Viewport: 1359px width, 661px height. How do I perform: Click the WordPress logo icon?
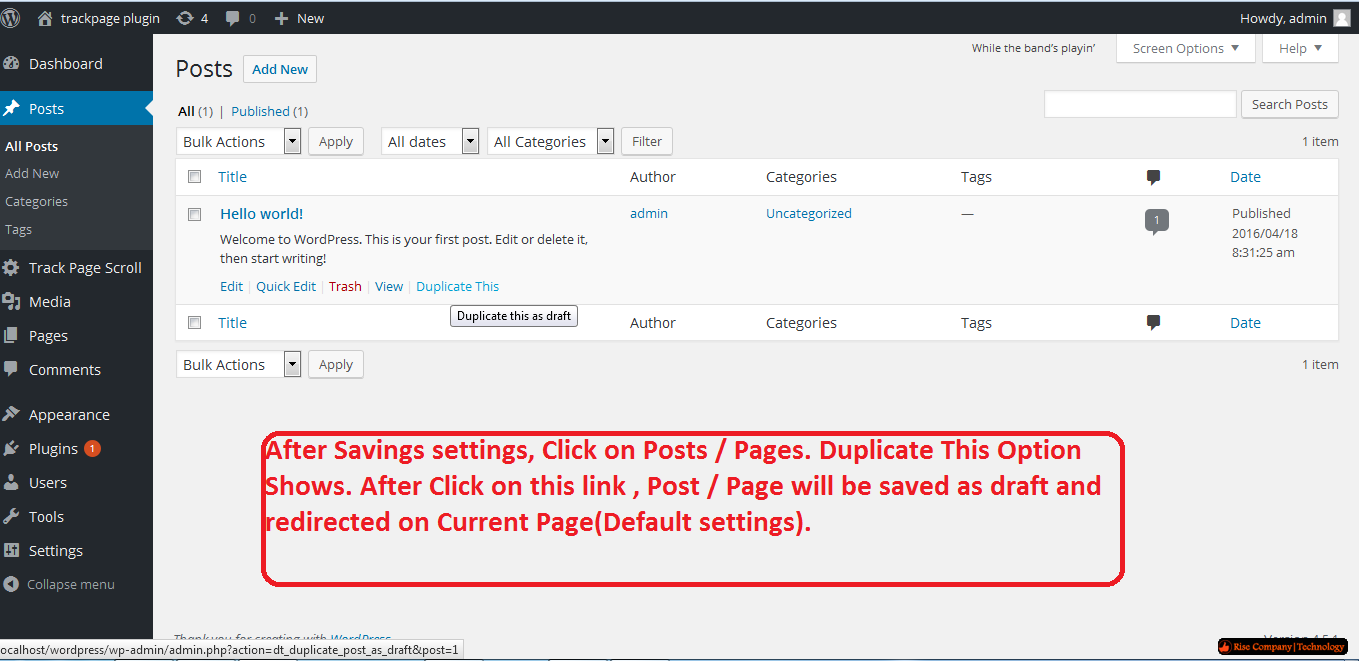[11, 18]
